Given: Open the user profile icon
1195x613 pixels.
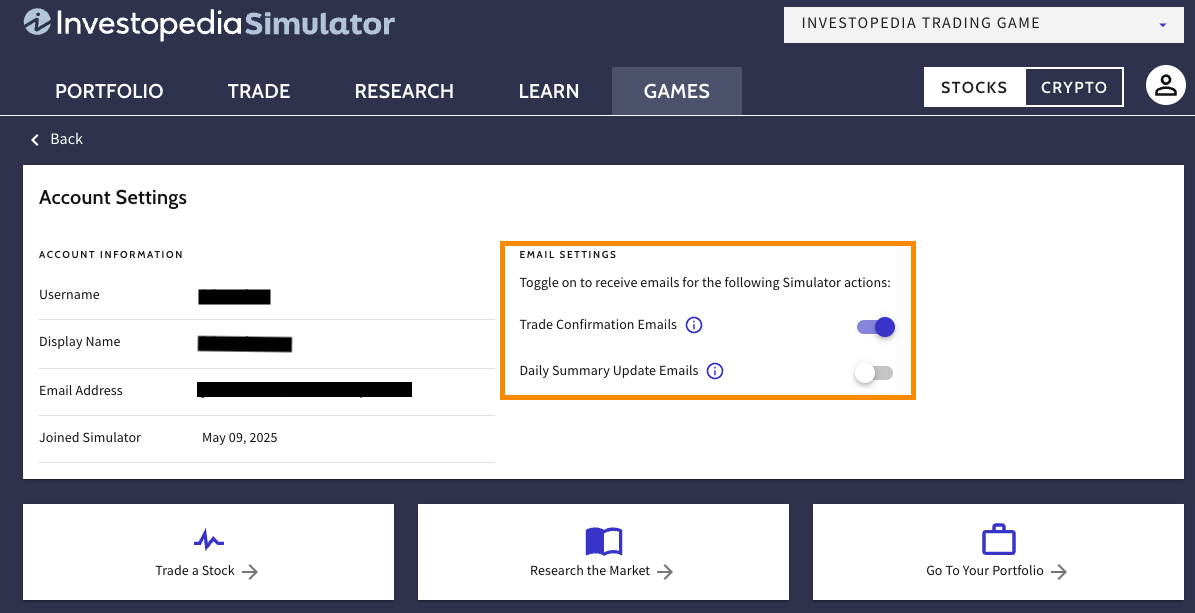Looking at the screenshot, I should [x=1165, y=86].
